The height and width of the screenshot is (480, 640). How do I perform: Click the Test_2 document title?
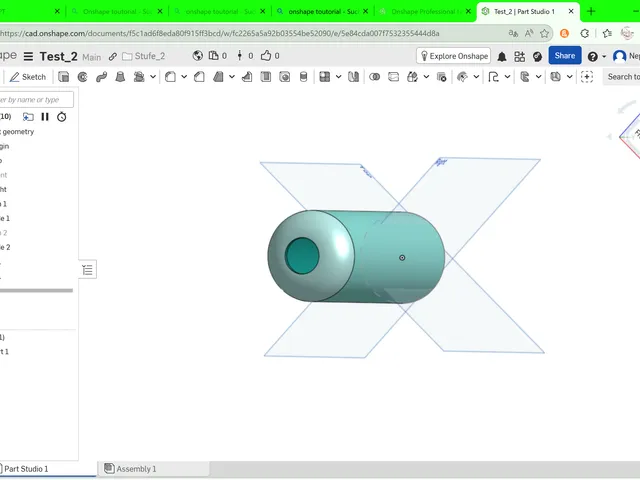click(x=58, y=56)
